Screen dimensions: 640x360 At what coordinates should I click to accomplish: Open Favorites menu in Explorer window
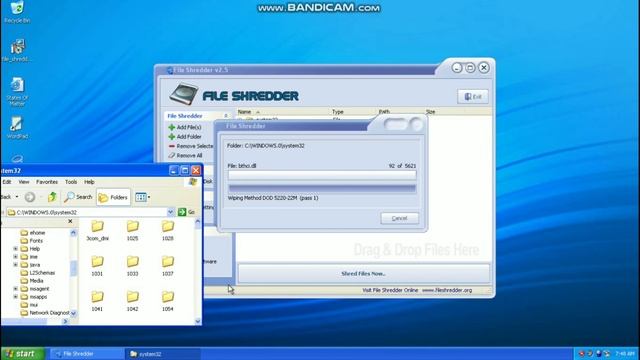(47, 182)
